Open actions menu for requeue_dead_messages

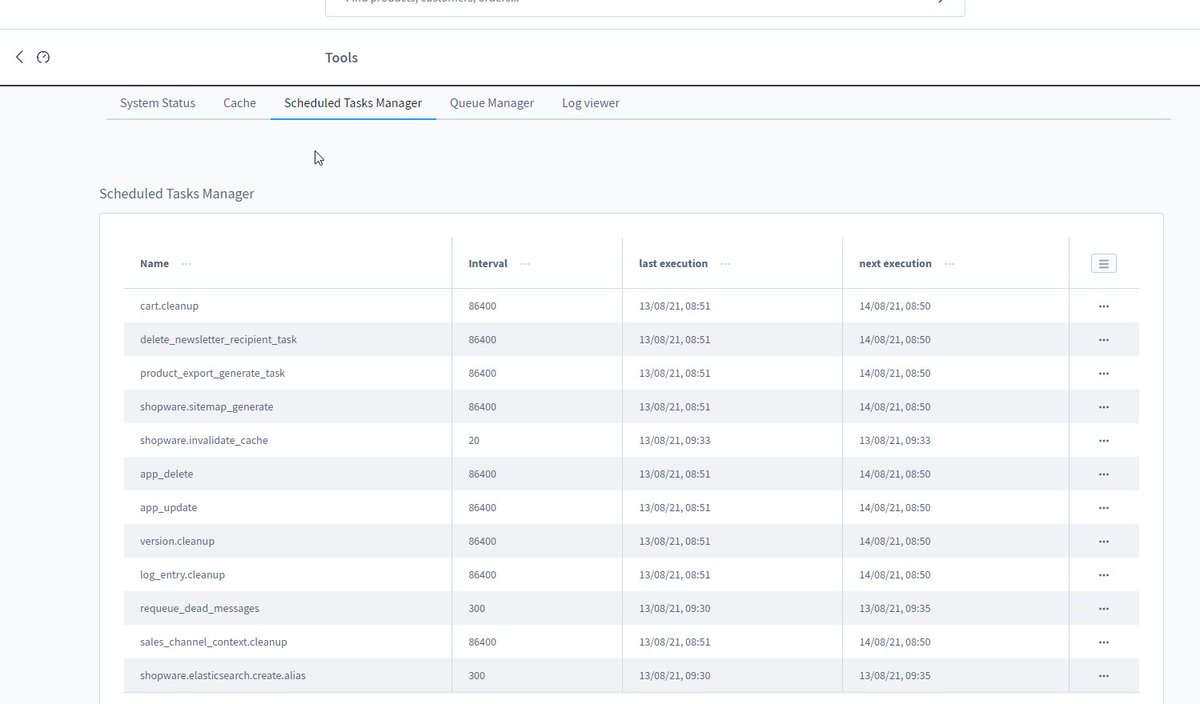click(x=1104, y=608)
